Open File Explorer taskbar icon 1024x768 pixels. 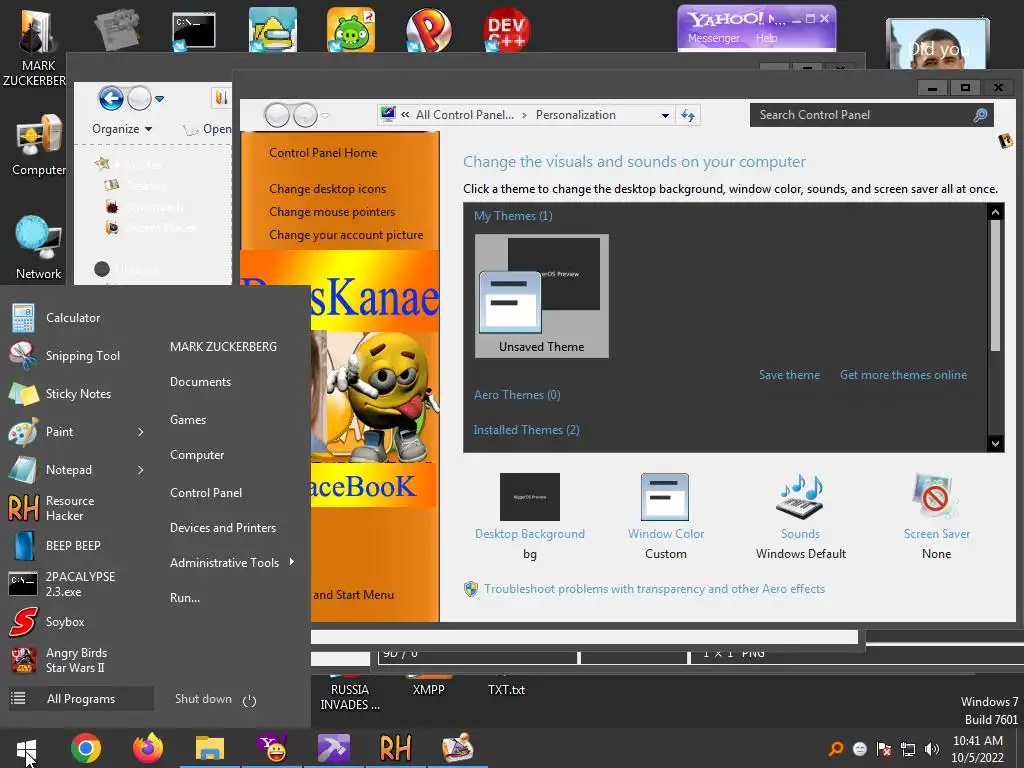(210, 748)
